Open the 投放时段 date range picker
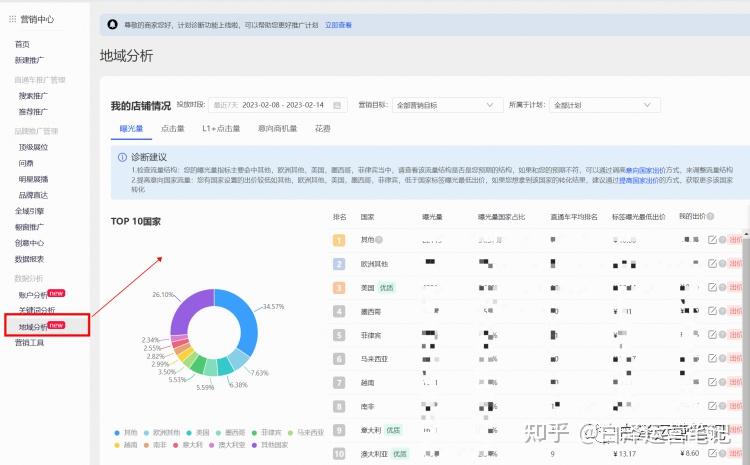Image resolution: width=750 pixels, height=465 pixels. (277, 105)
